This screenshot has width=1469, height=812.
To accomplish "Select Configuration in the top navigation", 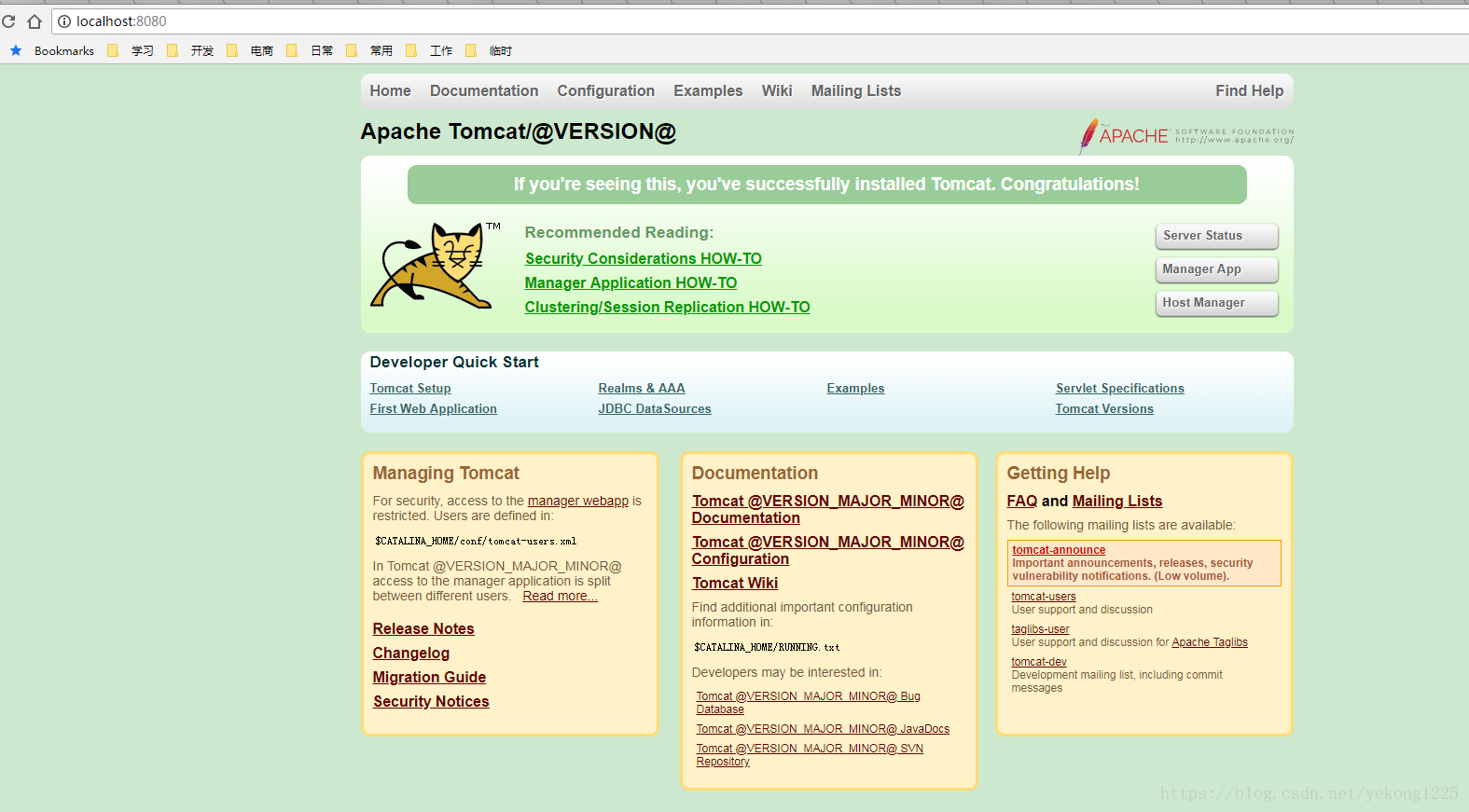I will click(x=605, y=90).
